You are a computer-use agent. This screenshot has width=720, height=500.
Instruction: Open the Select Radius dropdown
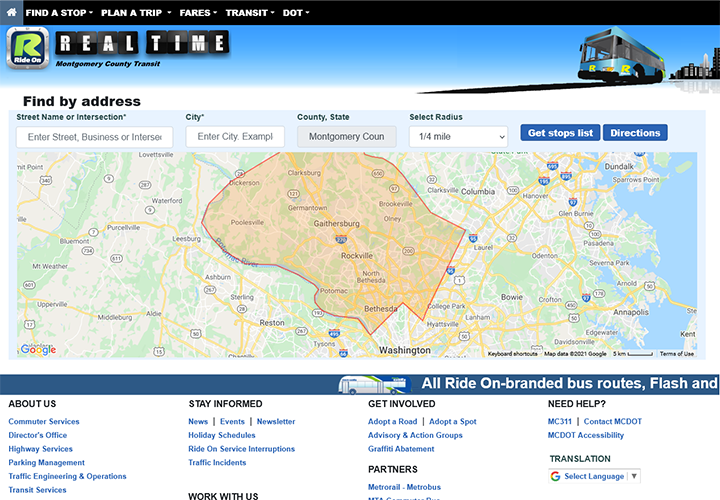click(x=458, y=135)
